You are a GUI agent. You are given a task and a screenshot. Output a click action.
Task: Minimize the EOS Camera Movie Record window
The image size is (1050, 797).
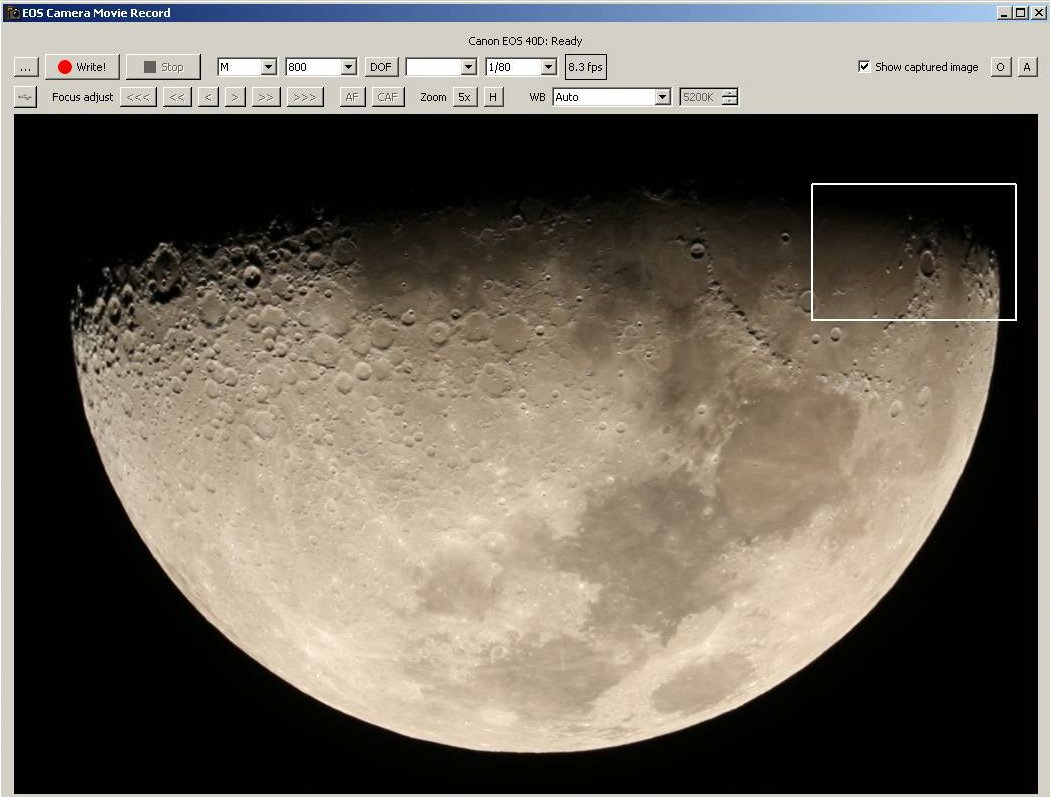(1004, 13)
